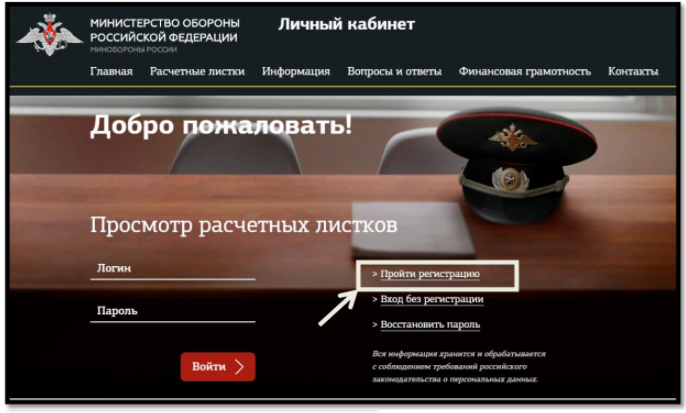This screenshot has height=413, width=686.
Task: Follow the Вход без регистрации link
Action: coord(432,299)
